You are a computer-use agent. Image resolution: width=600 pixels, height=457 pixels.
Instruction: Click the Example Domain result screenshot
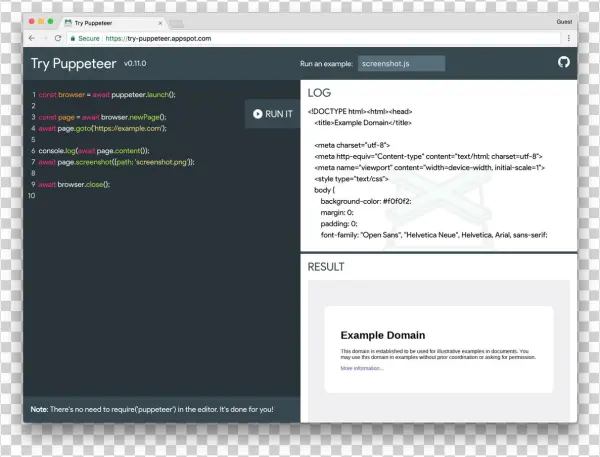[x=439, y=349]
